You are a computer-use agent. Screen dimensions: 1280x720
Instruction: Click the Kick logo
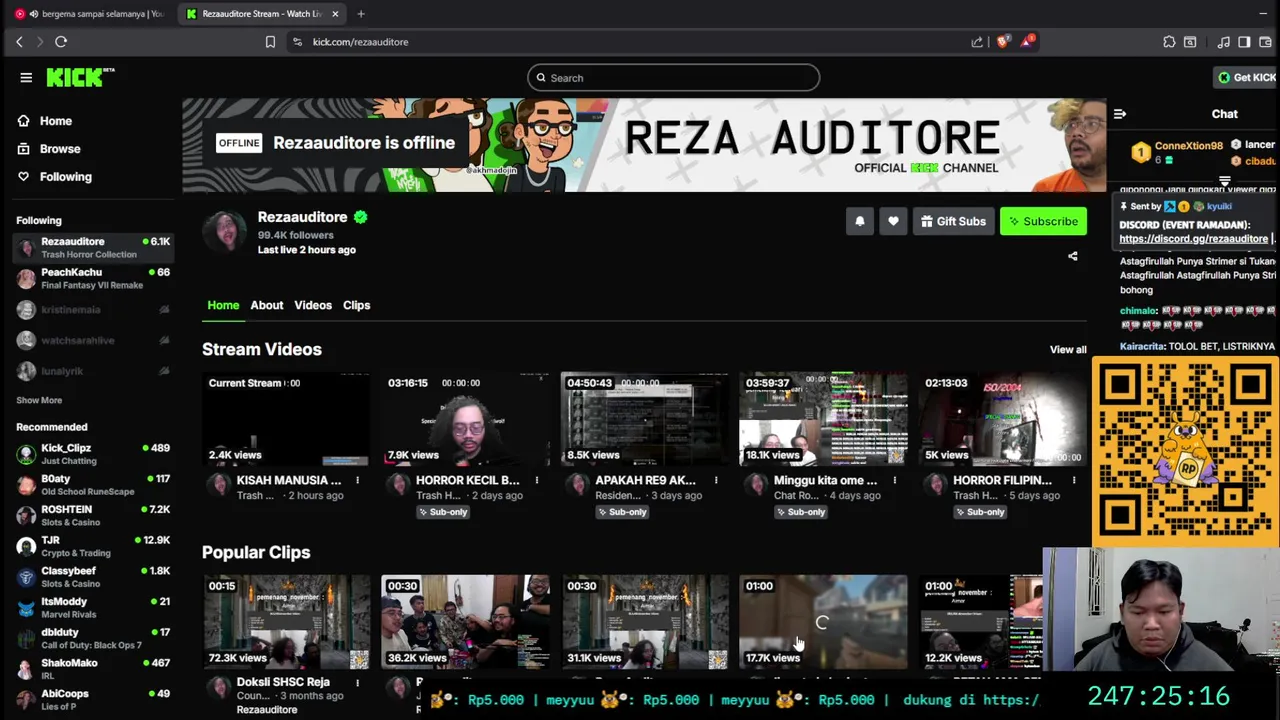pyautogui.click(x=80, y=77)
